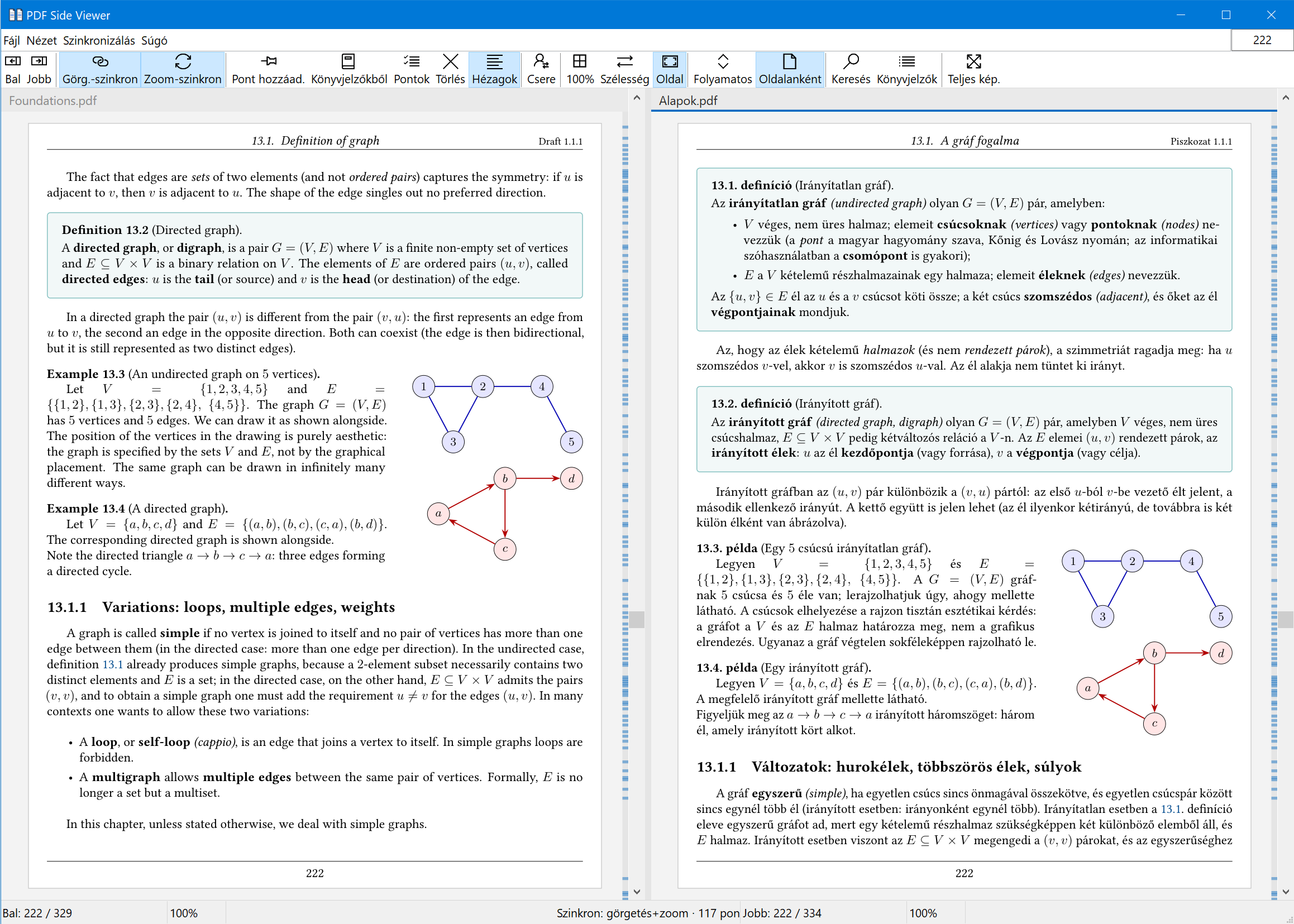
Task: Click 'Draft 1.1.1' header text
Action: point(561,141)
